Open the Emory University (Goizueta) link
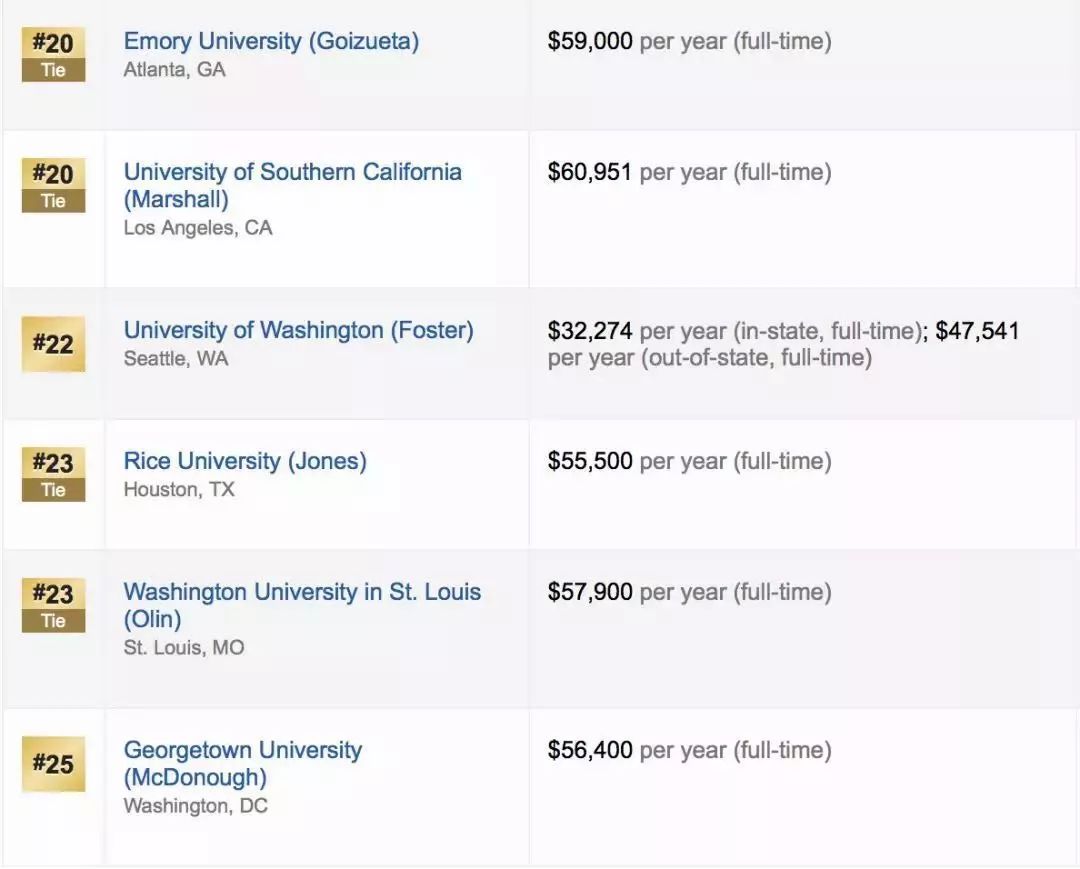The width and height of the screenshot is (1080, 869). click(x=271, y=42)
